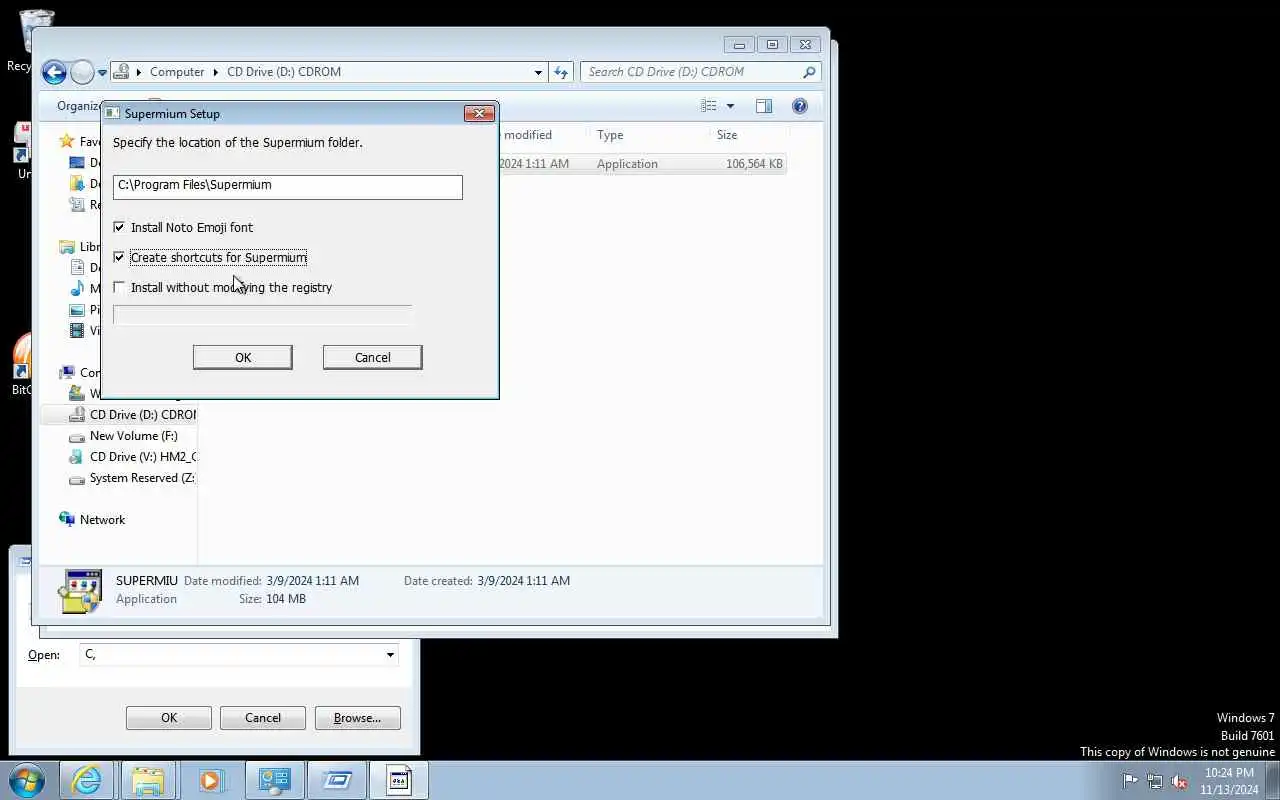The image size is (1280, 800).
Task: Toggle the preview pane icon
Action: 764,106
